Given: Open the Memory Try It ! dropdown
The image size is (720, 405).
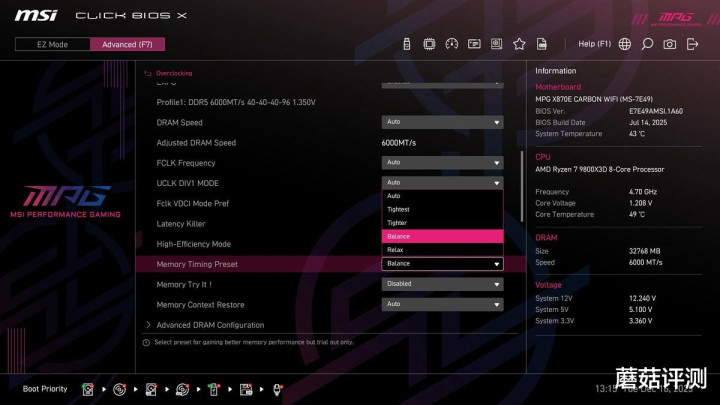Looking at the screenshot, I should coord(441,284).
